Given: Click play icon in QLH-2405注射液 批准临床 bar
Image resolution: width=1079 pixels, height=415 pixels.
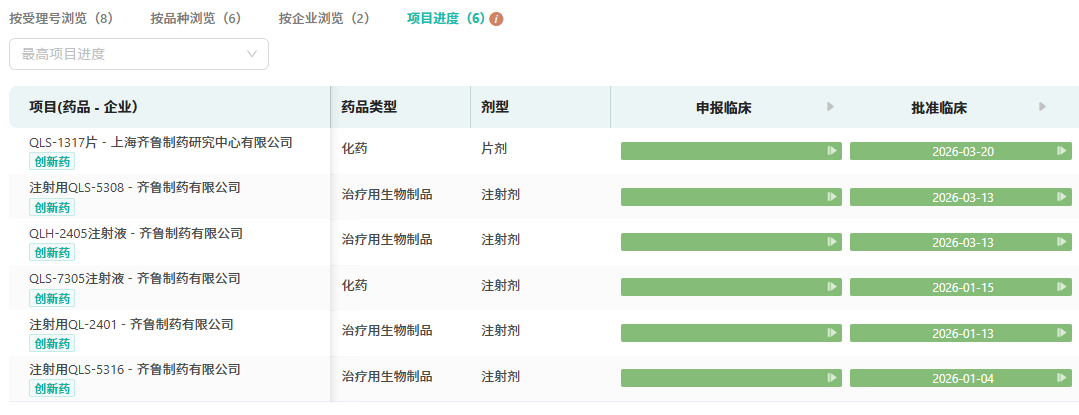Looking at the screenshot, I should pyautogui.click(x=1061, y=242).
